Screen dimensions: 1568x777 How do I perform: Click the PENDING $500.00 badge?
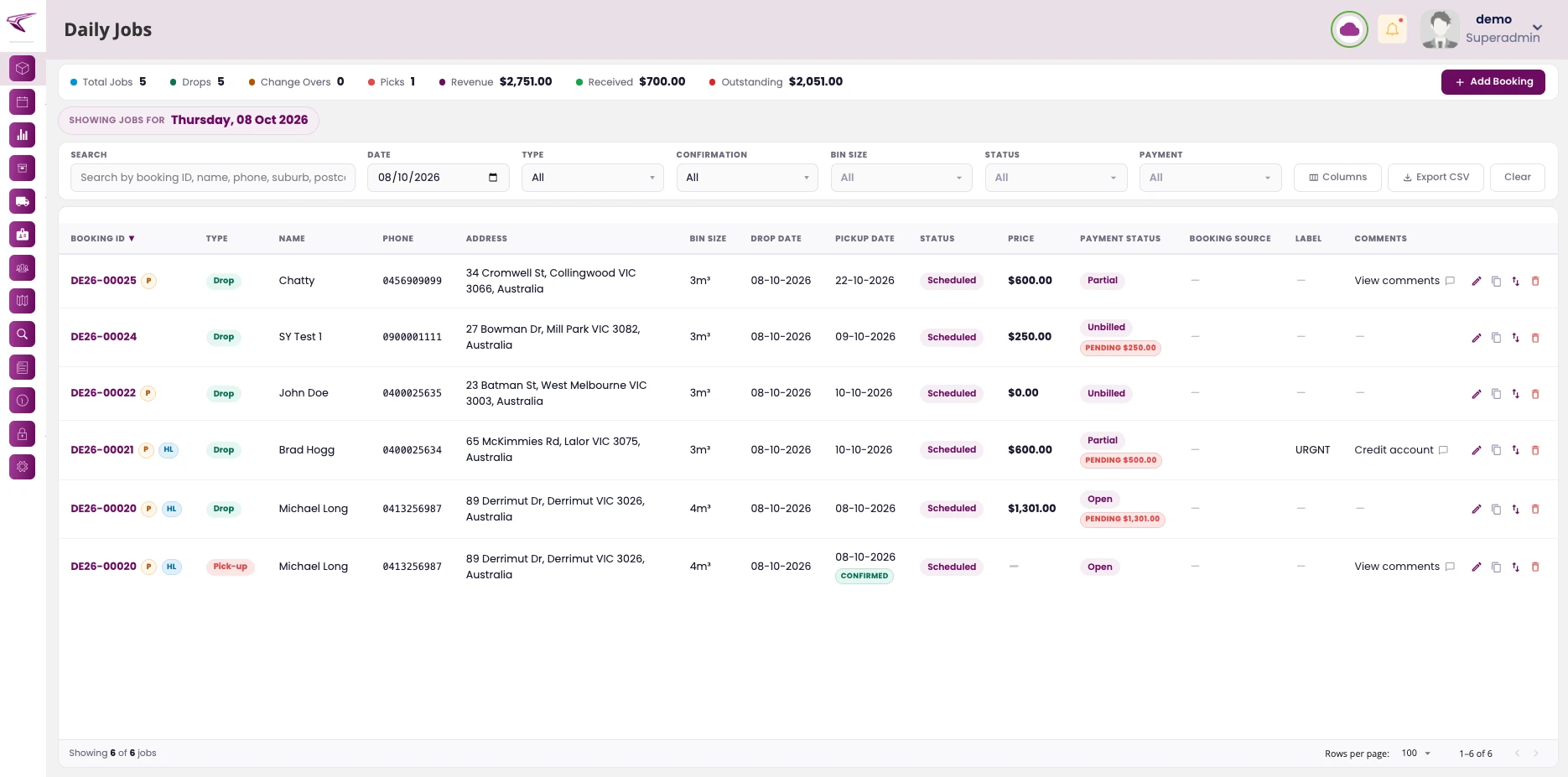1120,460
